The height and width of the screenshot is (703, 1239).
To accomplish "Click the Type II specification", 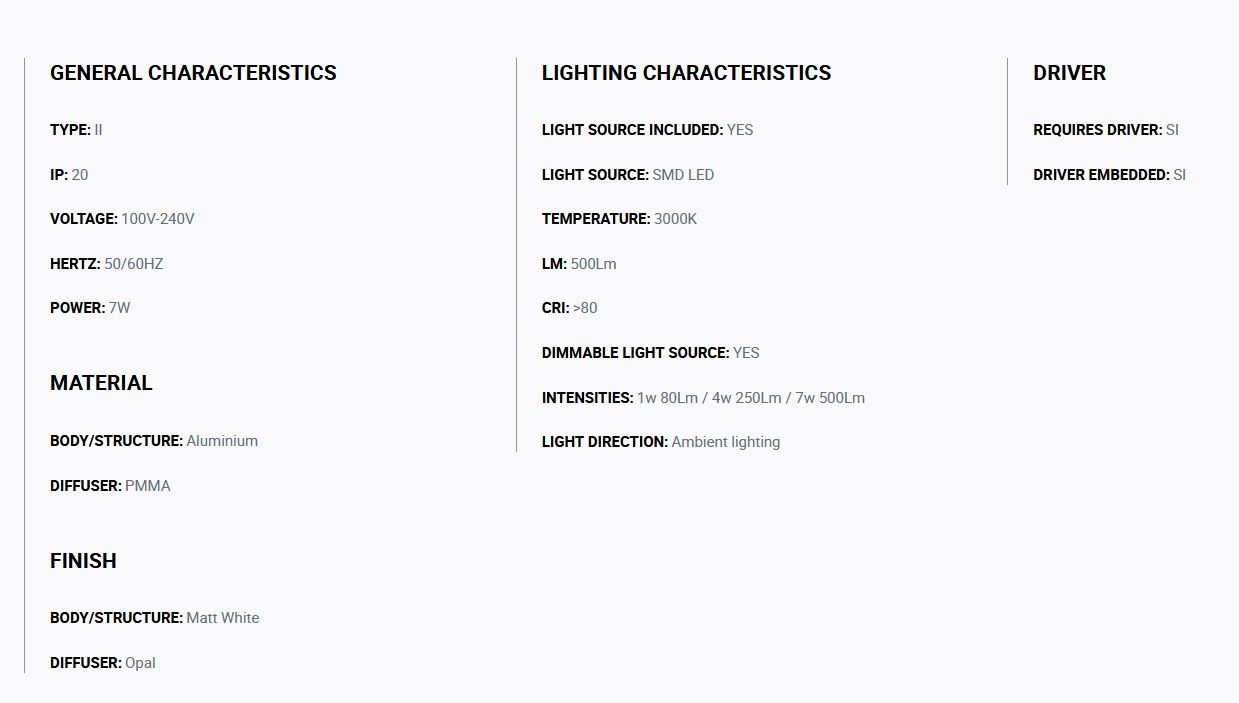I will tap(76, 130).
